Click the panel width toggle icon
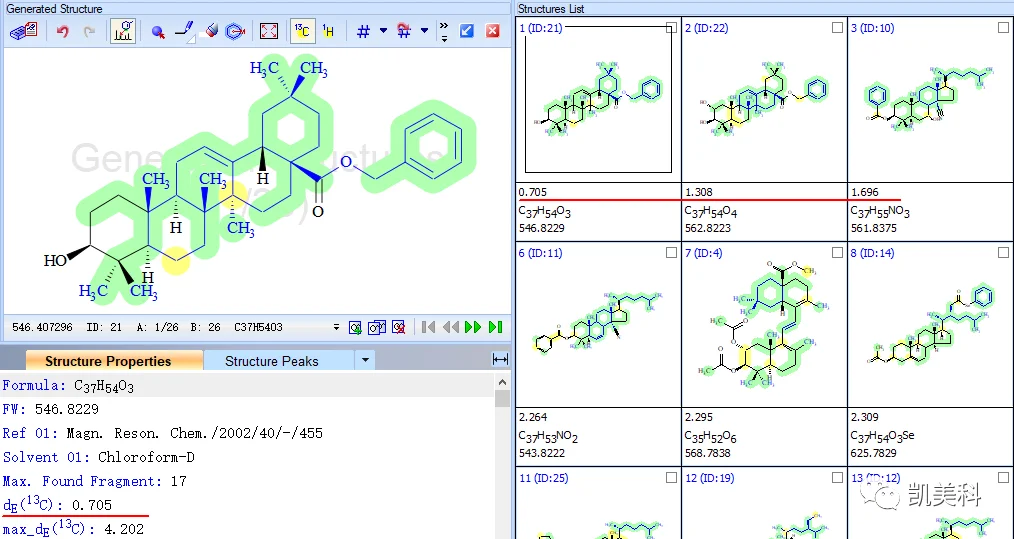 (501, 360)
